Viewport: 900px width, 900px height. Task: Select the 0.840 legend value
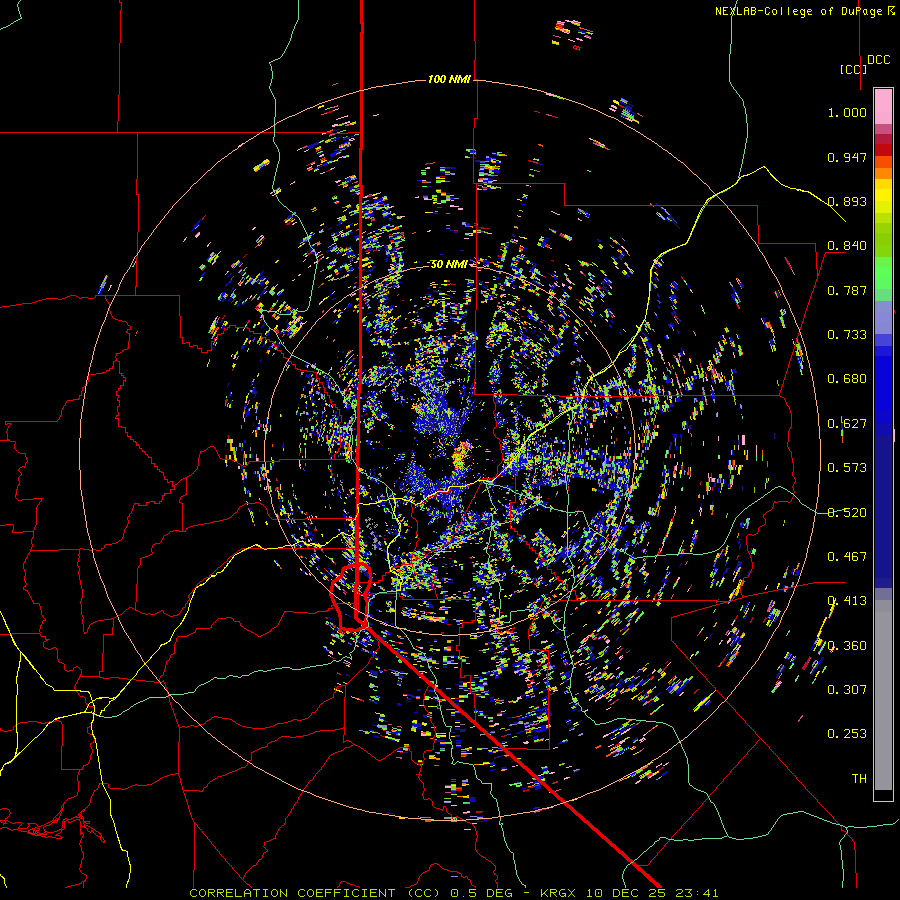coord(847,246)
